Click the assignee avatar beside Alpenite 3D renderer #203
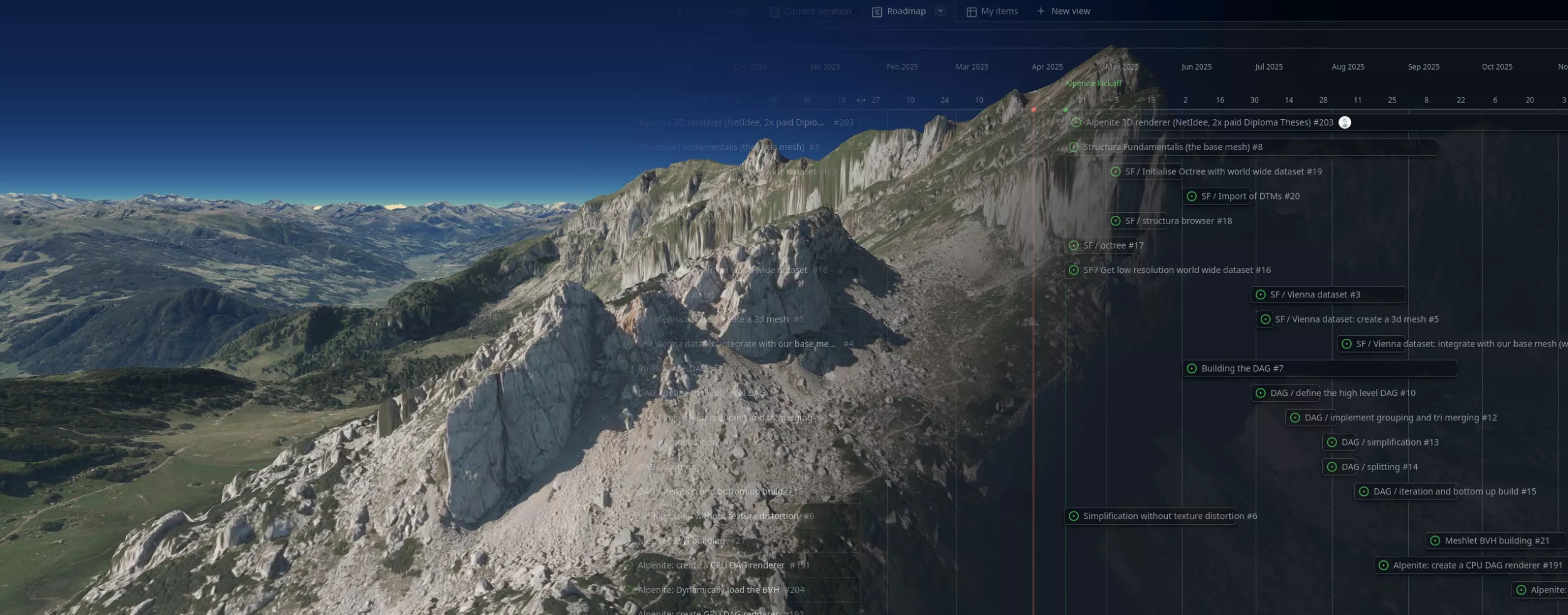The height and width of the screenshot is (615, 1568). (x=1344, y=122)
